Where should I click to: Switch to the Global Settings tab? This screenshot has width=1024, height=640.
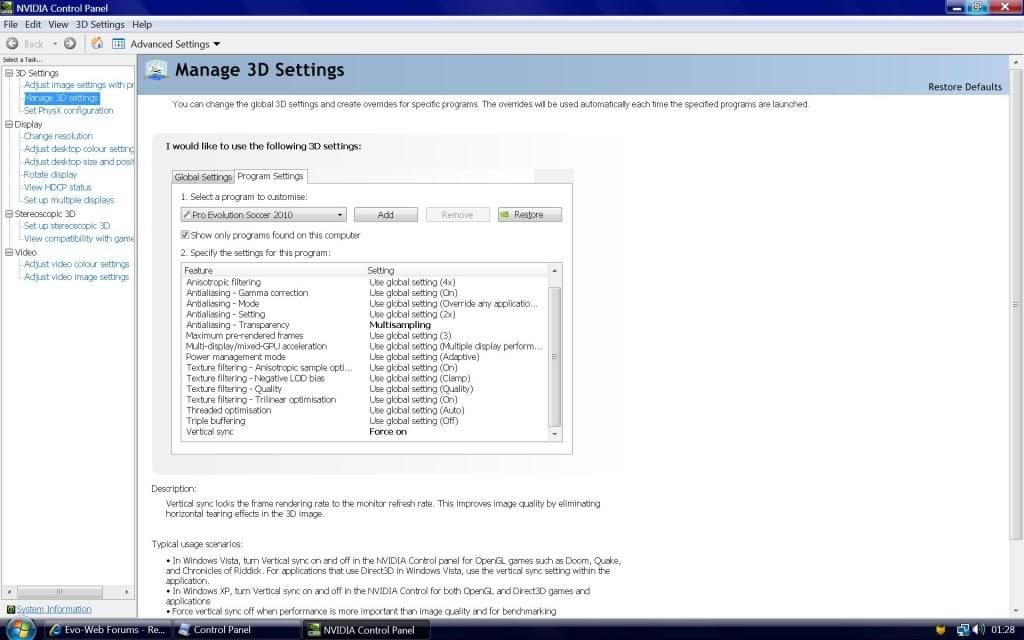point(203,177)
